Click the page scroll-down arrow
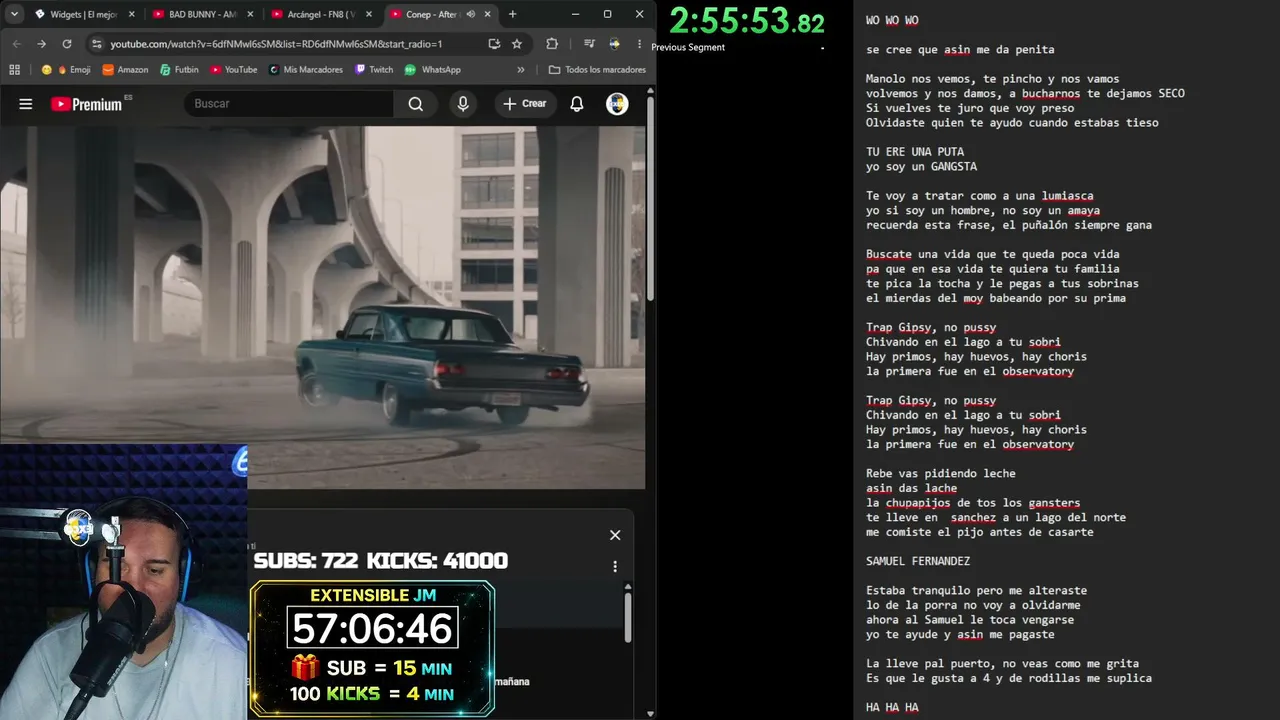Image resolution: width=1280 pixels, height=720 pixels. (x=651, y=713)
